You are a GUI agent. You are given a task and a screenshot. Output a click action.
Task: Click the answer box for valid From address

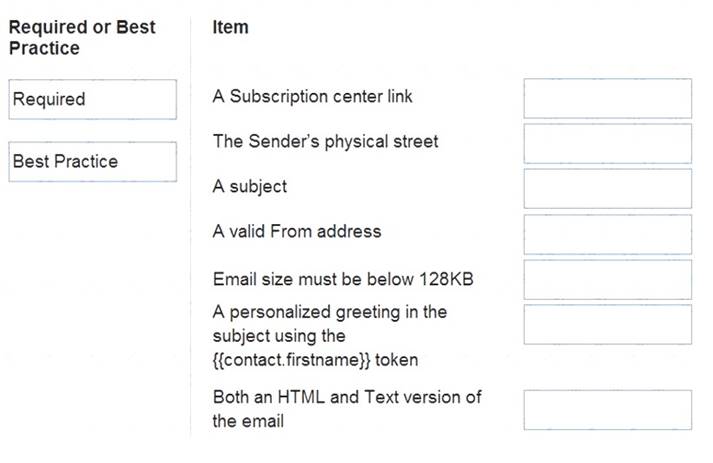[608, 234]
